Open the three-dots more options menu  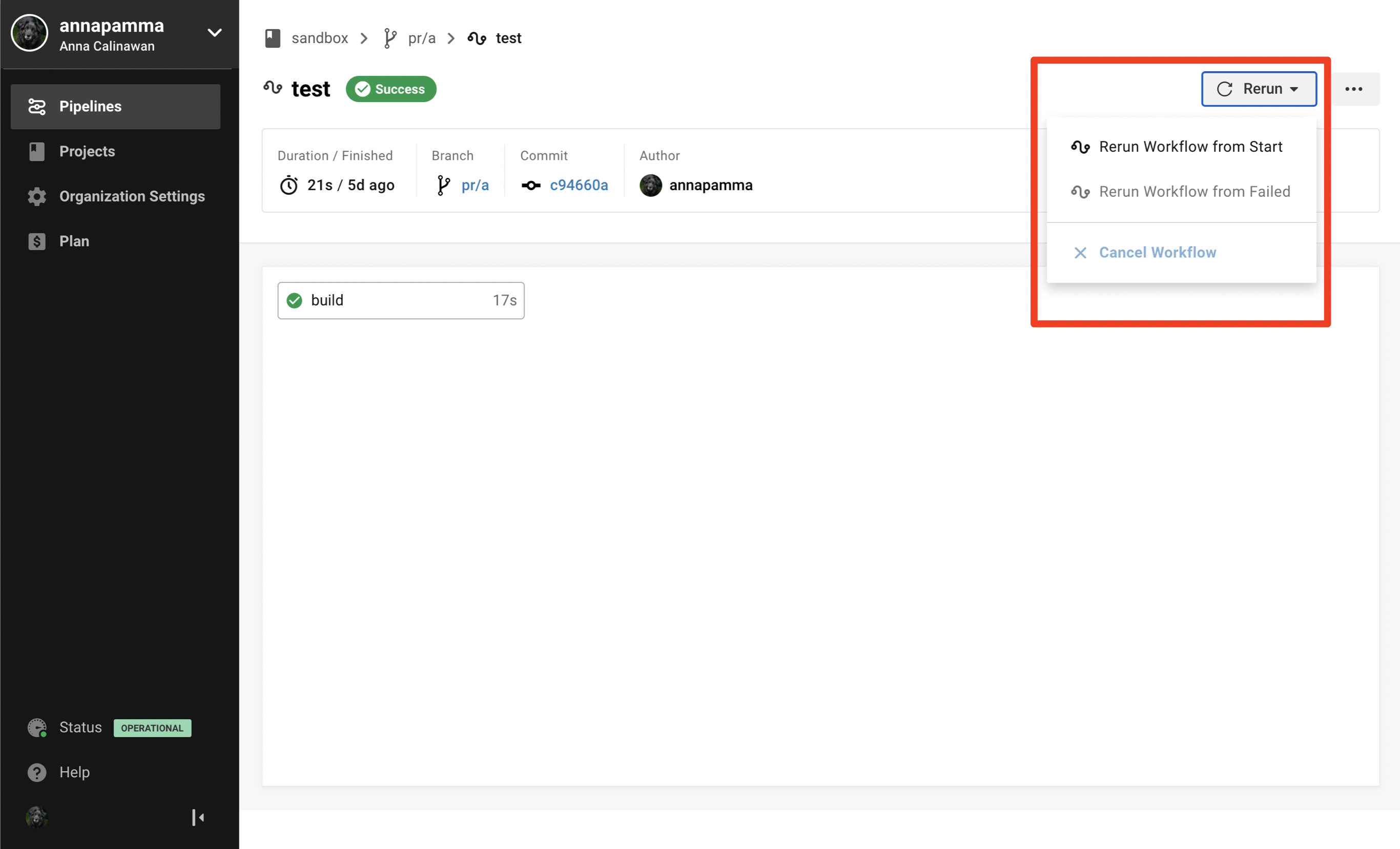point(1353,89)
